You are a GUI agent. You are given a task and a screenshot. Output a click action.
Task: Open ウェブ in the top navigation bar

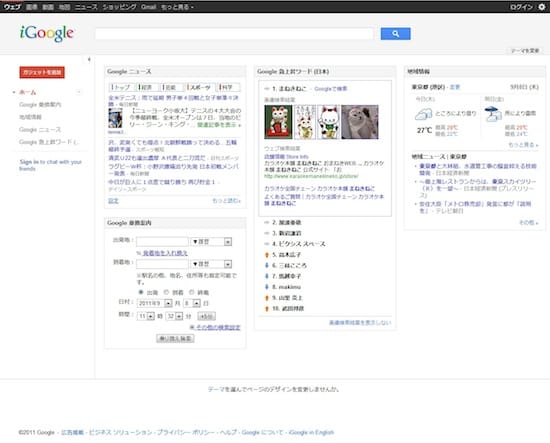point(12,7)
